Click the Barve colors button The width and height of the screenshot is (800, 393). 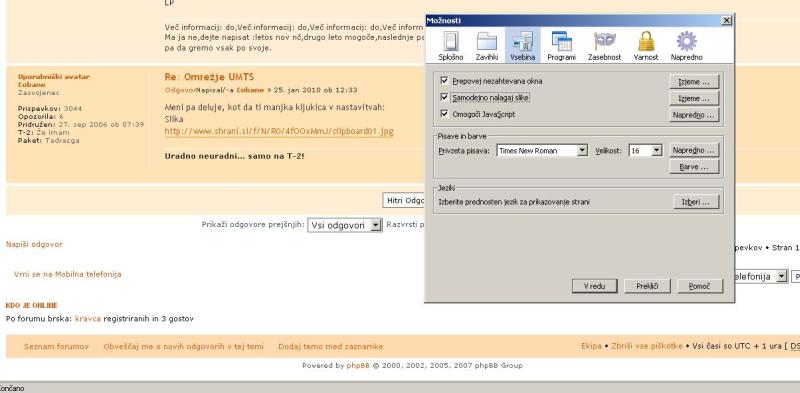point(694,167)
